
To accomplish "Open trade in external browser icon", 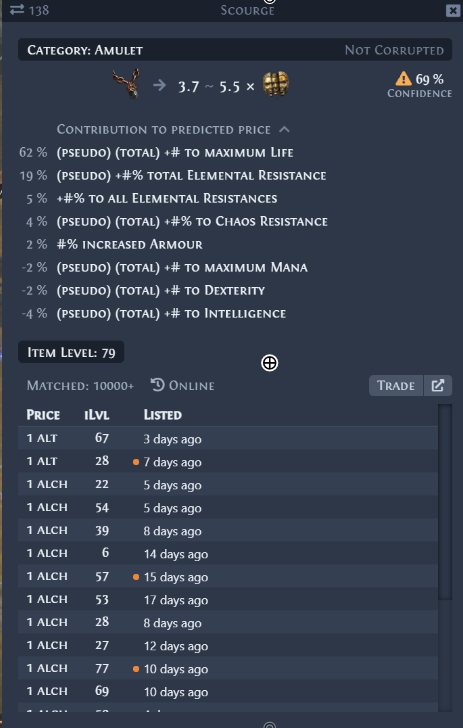I will tap(438, 385).
